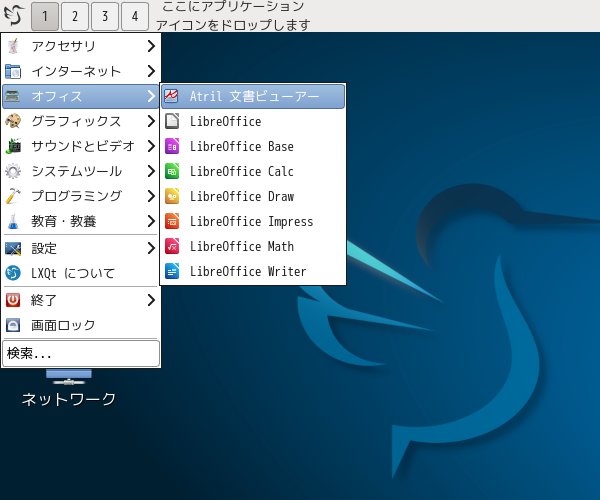600x500 pixels.
Task: Expand the 設定 submenu arrow
Action: pos(151,249)
